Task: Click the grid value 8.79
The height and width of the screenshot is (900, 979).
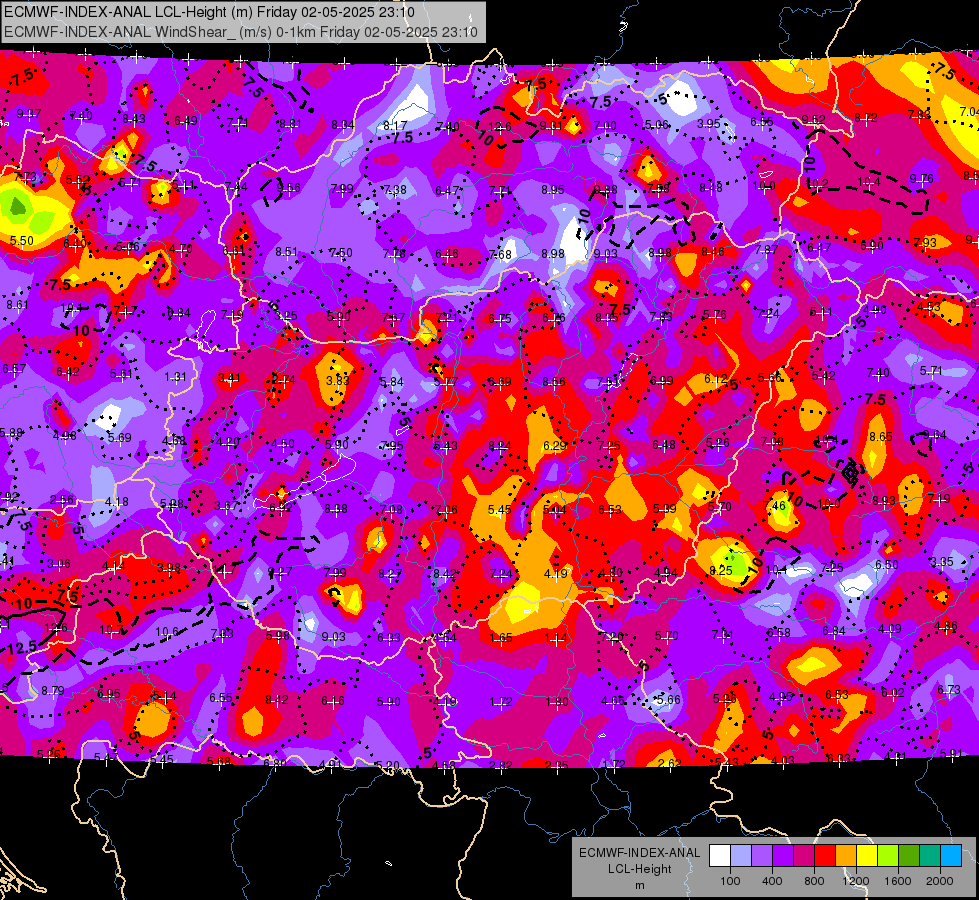Action: (53, 691)
